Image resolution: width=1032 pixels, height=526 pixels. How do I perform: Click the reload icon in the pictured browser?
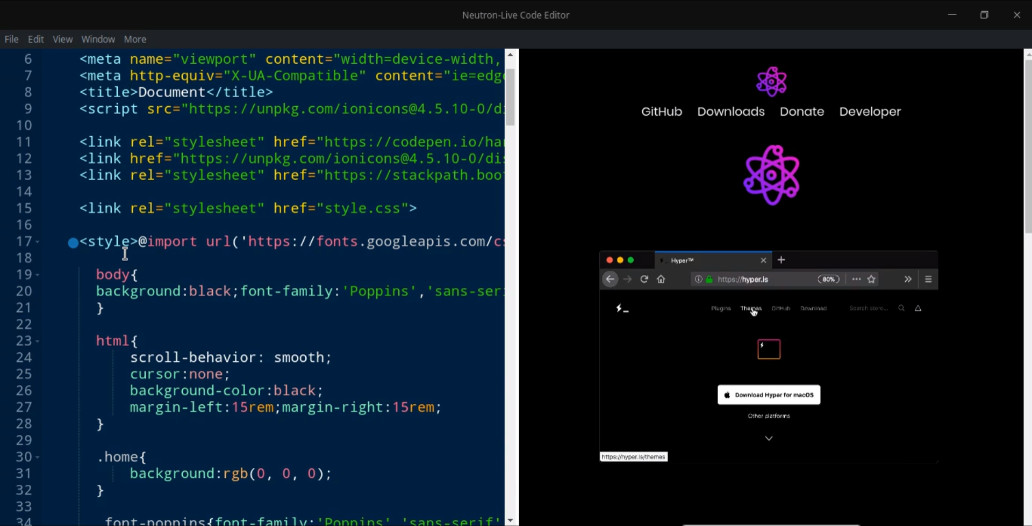click(x=644, y=279)
